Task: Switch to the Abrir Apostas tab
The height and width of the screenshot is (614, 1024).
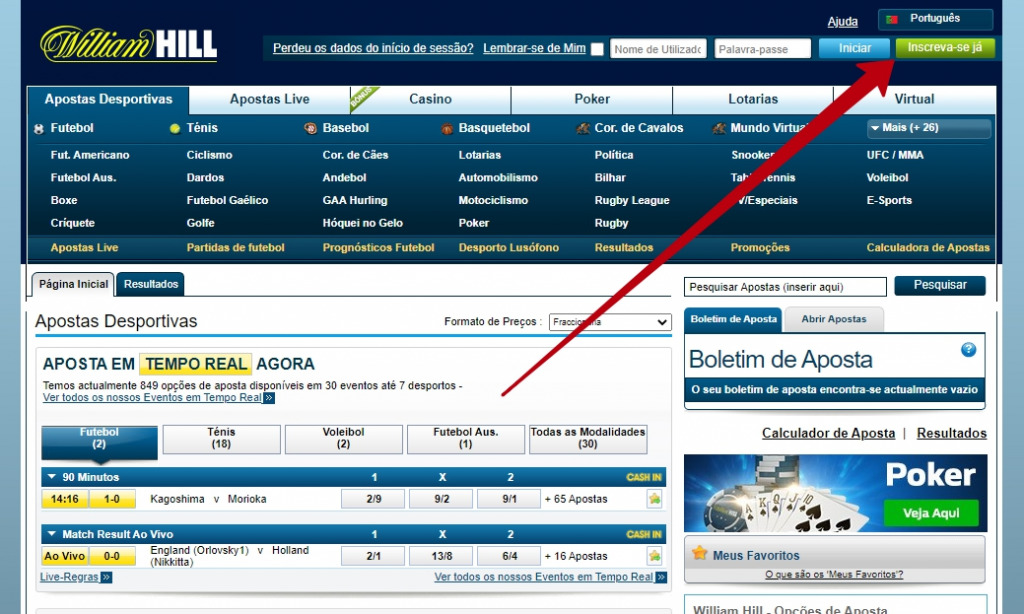Action: (834, 319)
